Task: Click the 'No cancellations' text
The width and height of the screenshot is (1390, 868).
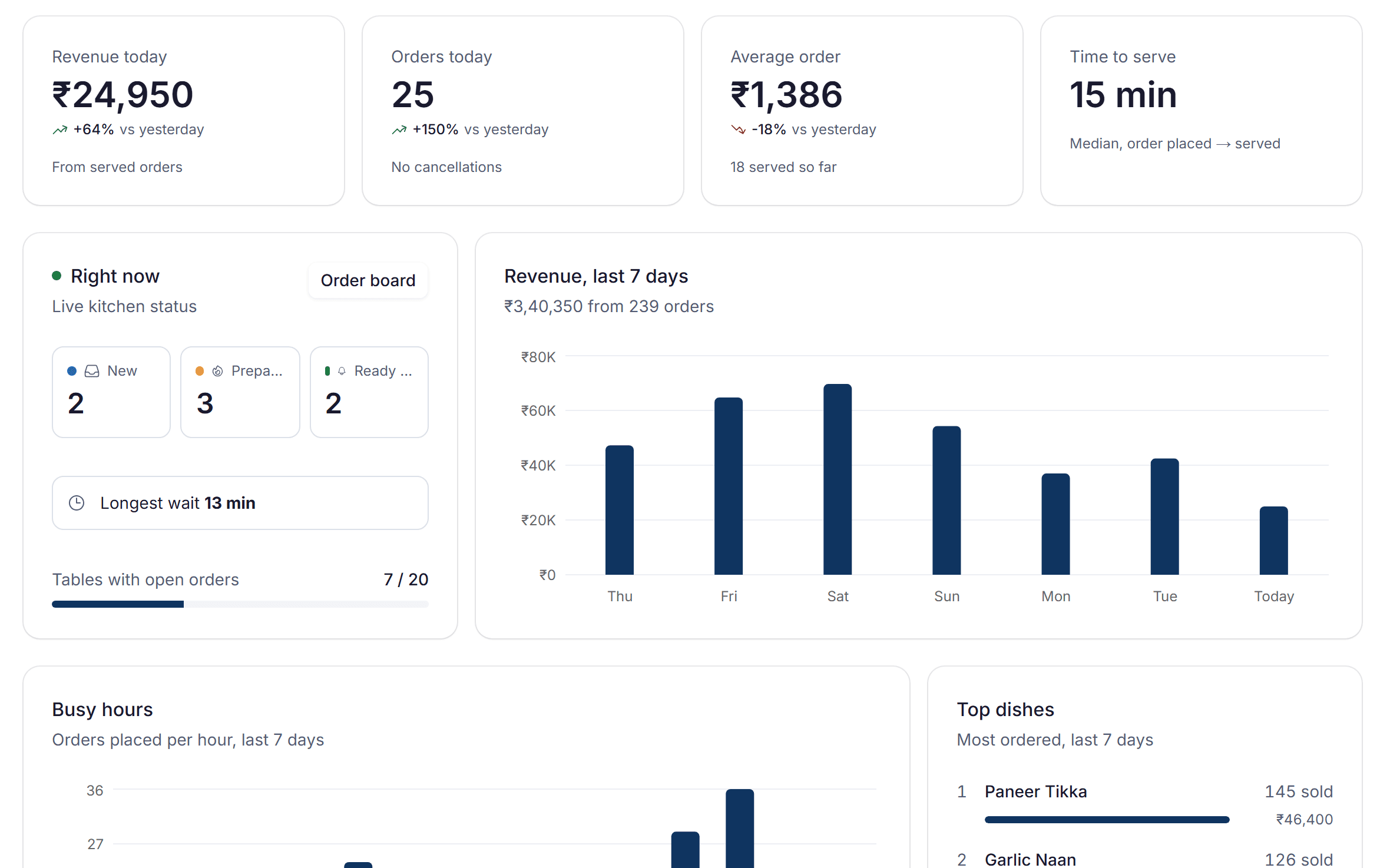Action: (446, 167)
